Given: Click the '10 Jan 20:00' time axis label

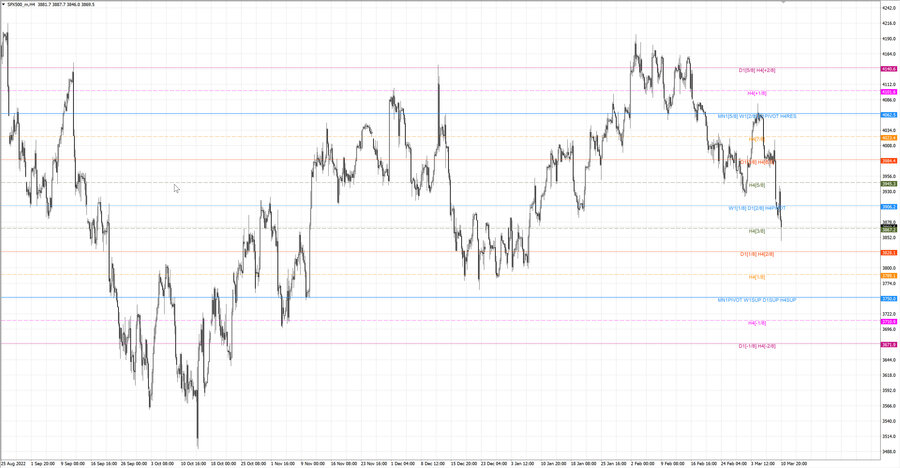Looking at the screenshot, I should (x=554, y=463).
